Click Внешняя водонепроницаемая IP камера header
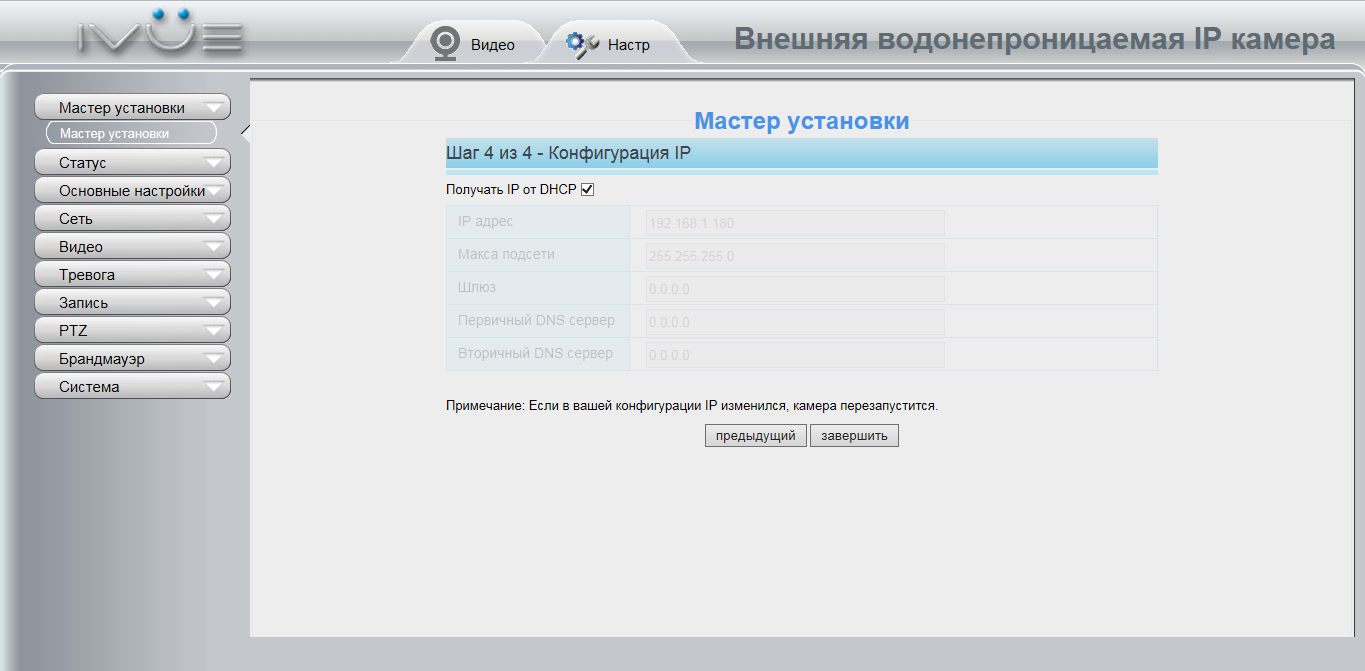 (x=1035, y=39)
